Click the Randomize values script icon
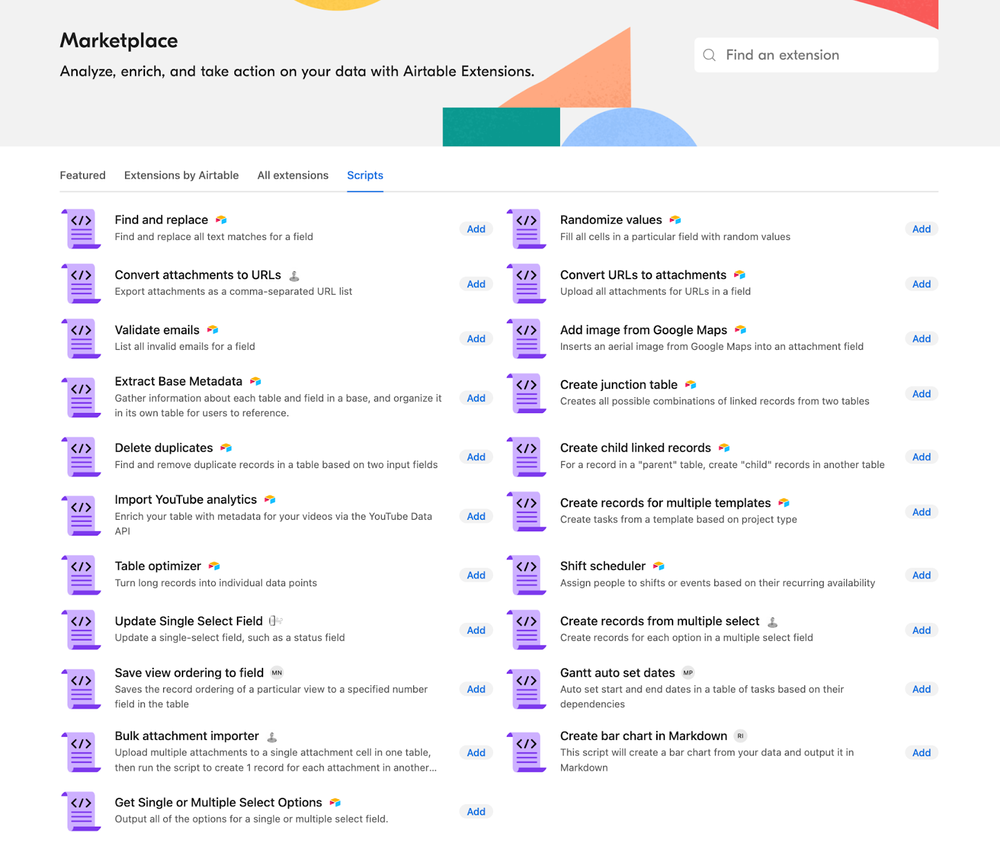Image resolution: width=1000 pixels, height=866 pixels. tap(526, 228)
